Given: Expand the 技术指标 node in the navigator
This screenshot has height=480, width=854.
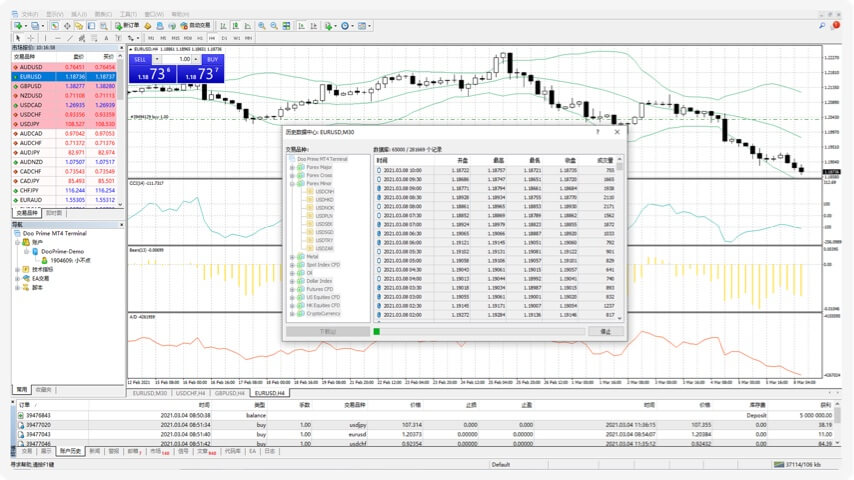Looking at the screenshot, I should pyautogui.click(x=19, y=270).
